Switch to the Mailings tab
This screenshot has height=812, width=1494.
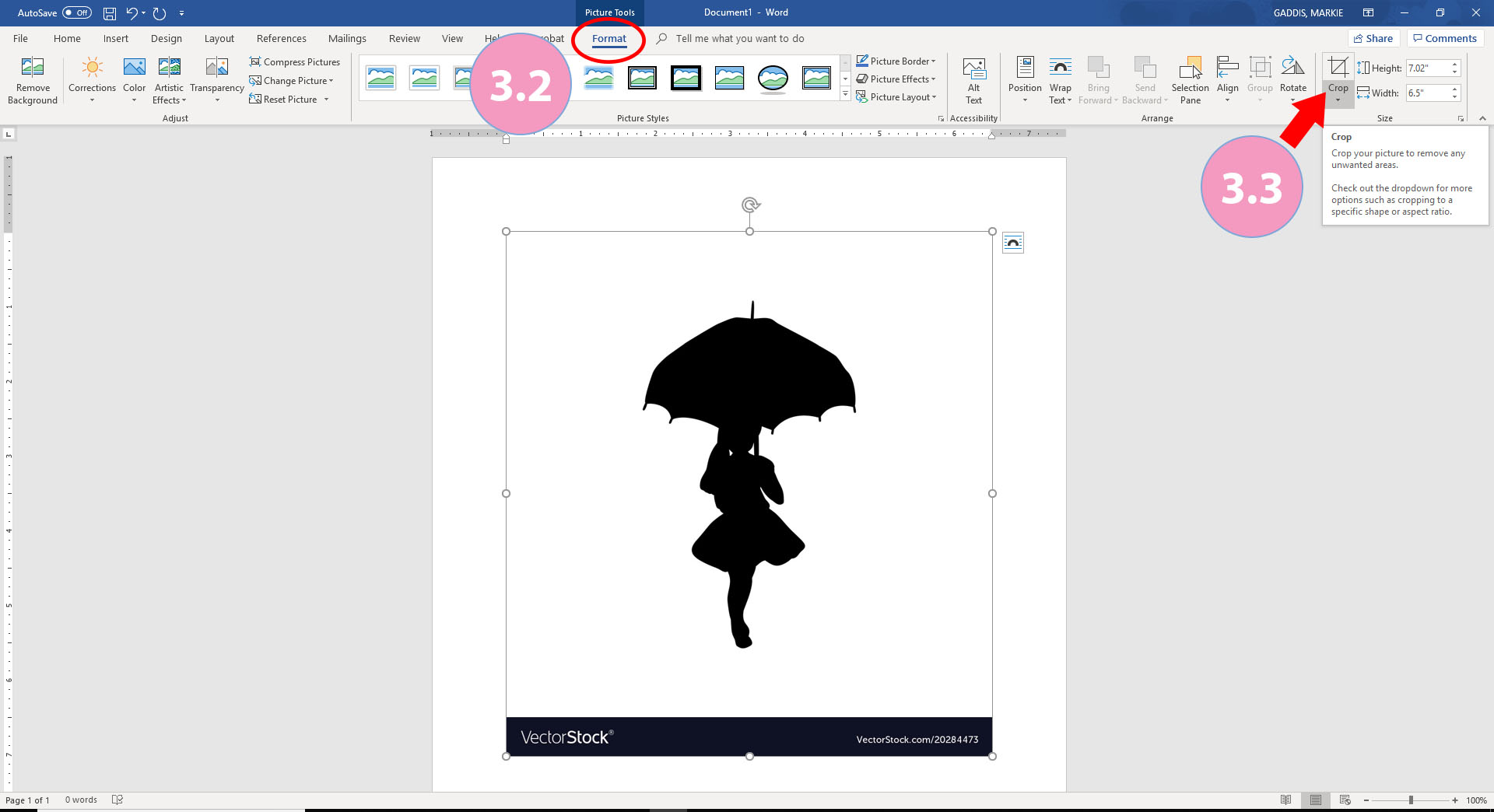(347, 38)
